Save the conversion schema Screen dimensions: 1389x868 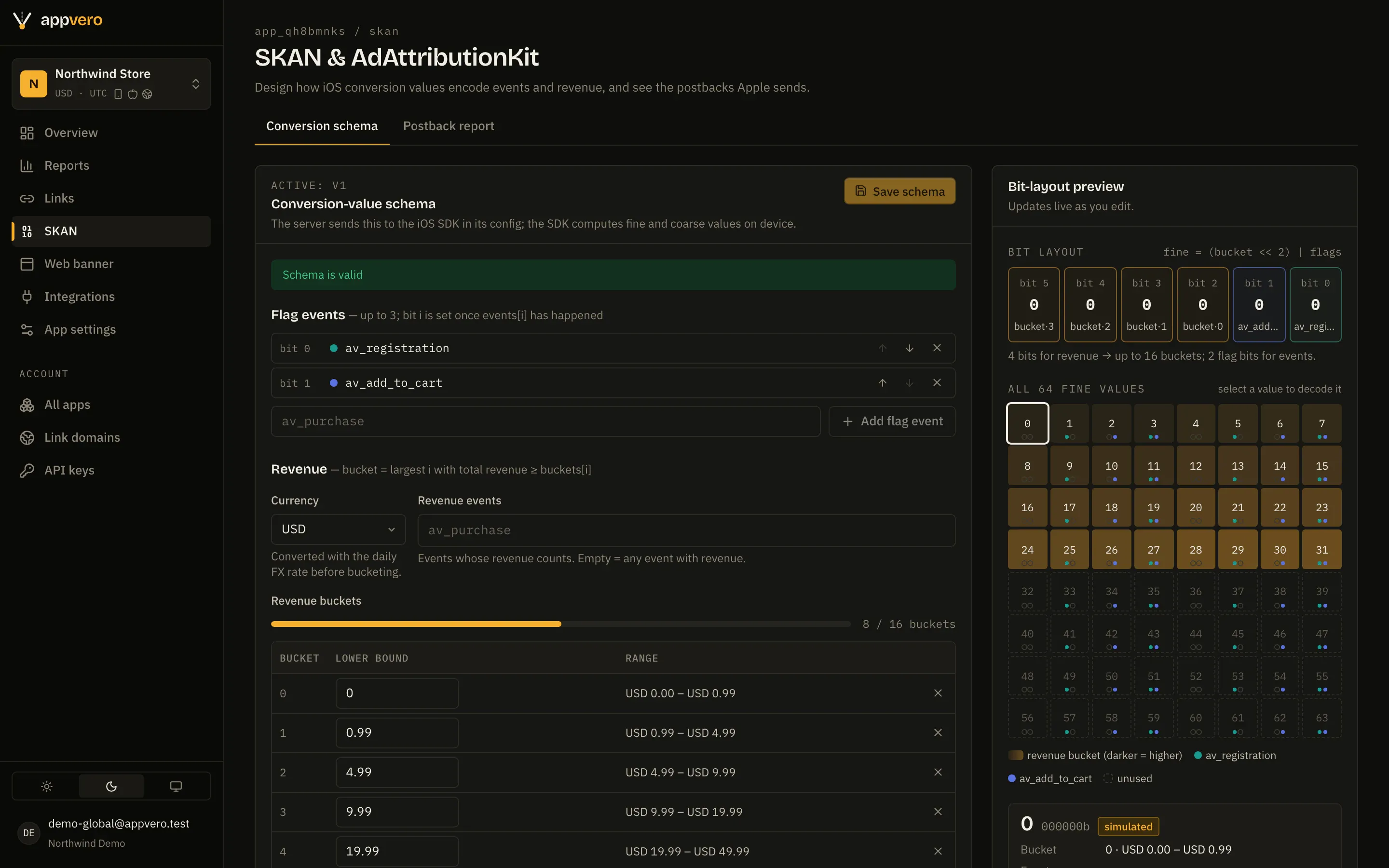[x=899, y=191]
